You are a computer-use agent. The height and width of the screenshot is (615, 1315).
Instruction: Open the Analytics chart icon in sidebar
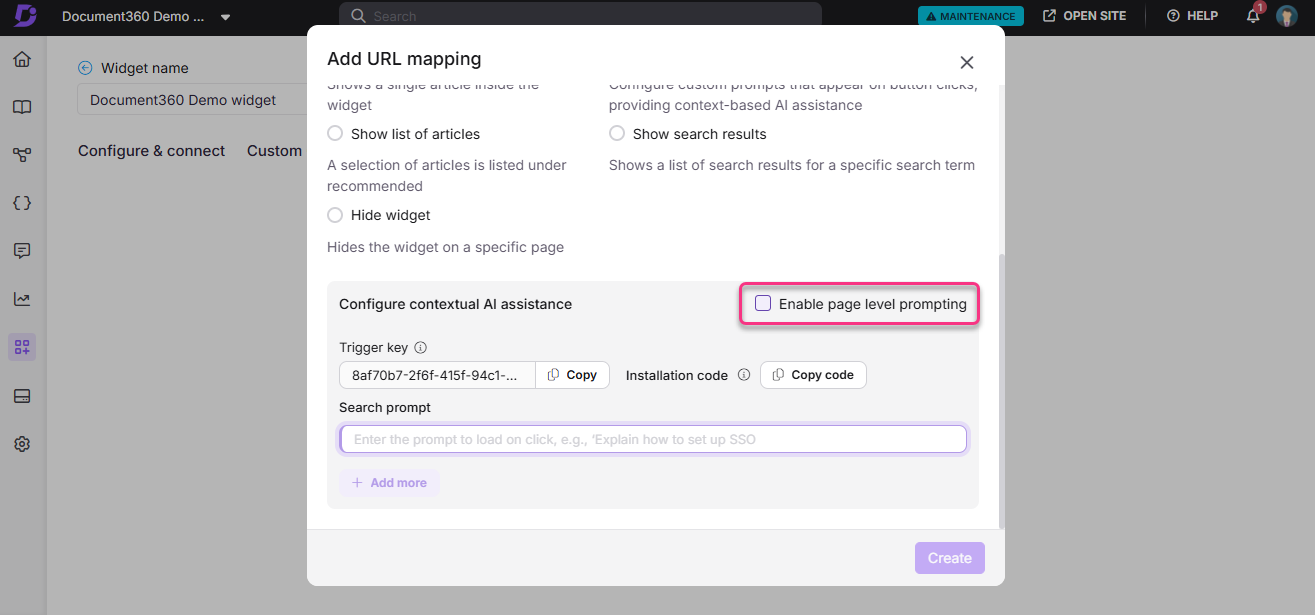pyautogui.click(x=22, y=299)
